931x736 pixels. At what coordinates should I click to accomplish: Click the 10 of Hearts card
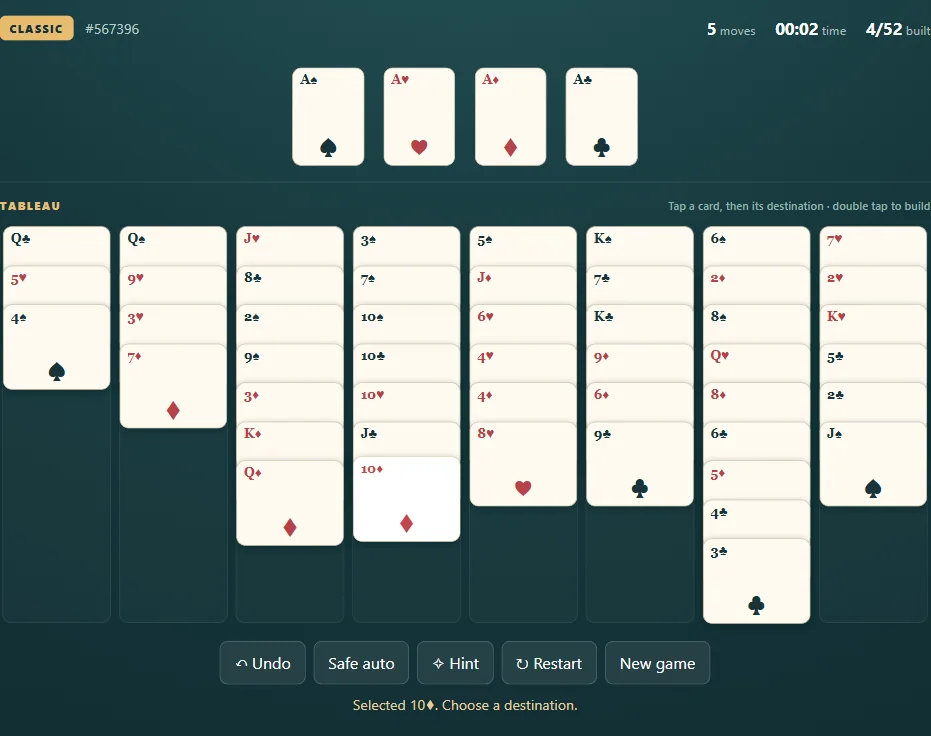pyautogui.click(x=407, y=402)
